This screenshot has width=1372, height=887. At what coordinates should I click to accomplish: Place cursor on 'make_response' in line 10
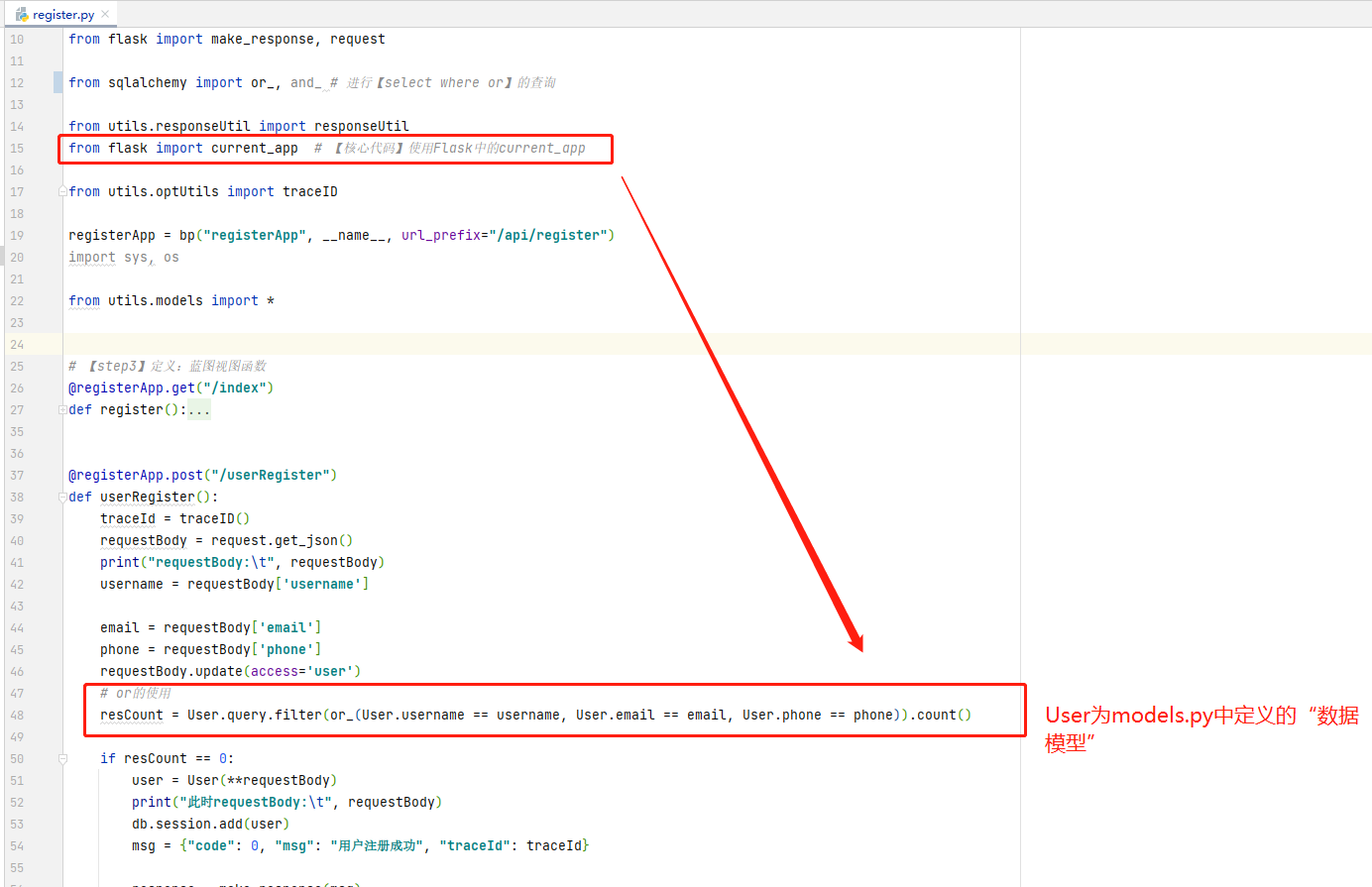[x=263, y=39]
